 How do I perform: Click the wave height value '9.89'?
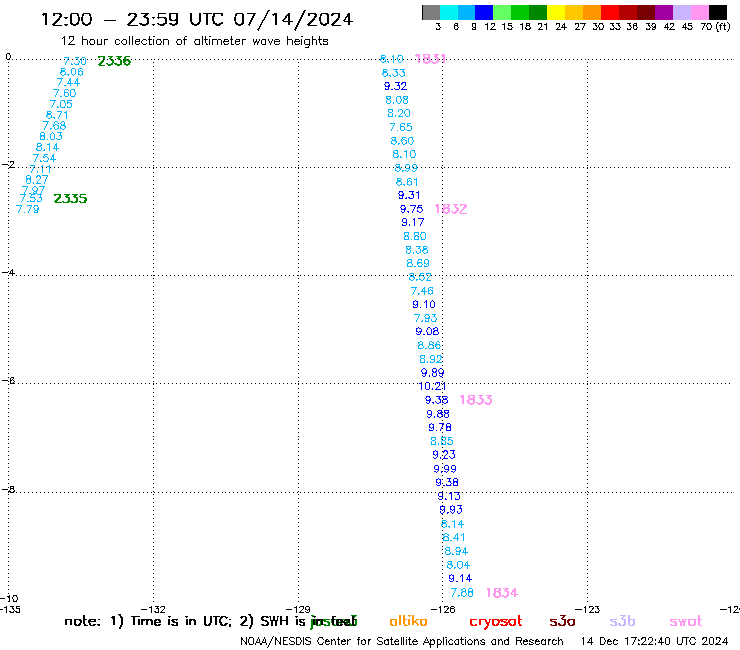(x=432, y=373)
